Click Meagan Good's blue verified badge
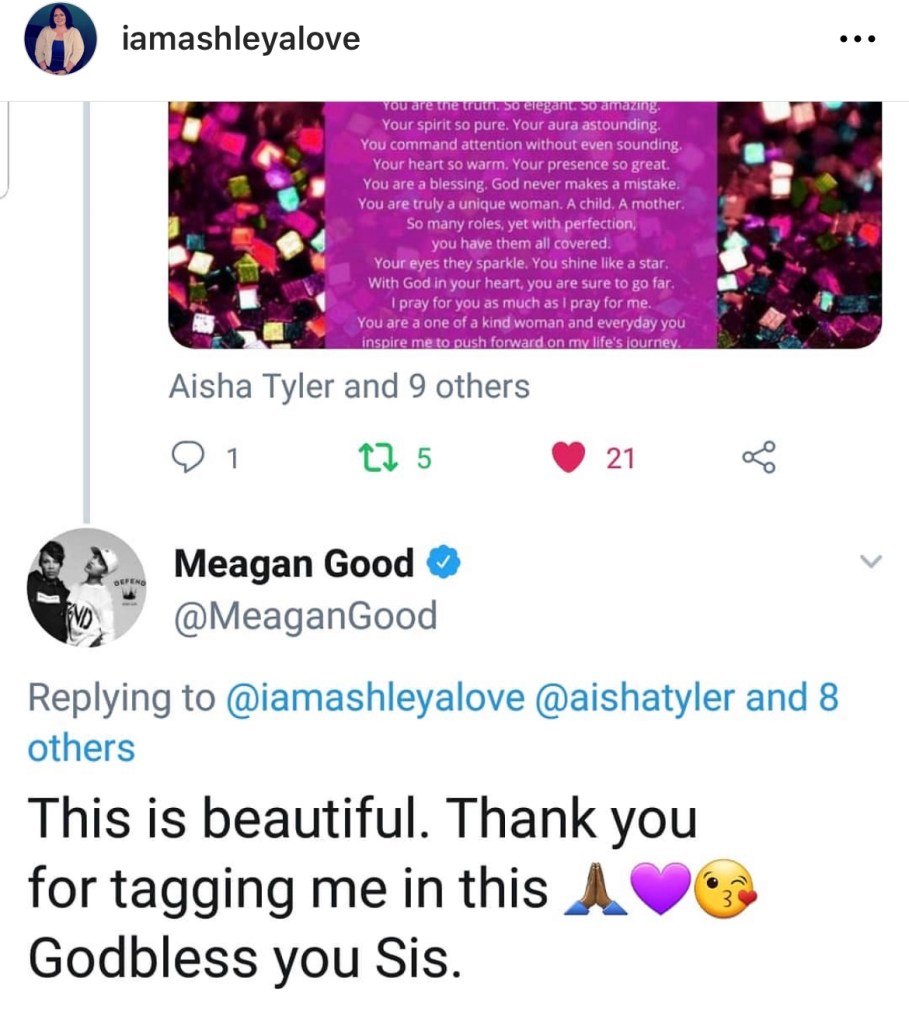The image size is (909, 1023). tap(443, 565)
